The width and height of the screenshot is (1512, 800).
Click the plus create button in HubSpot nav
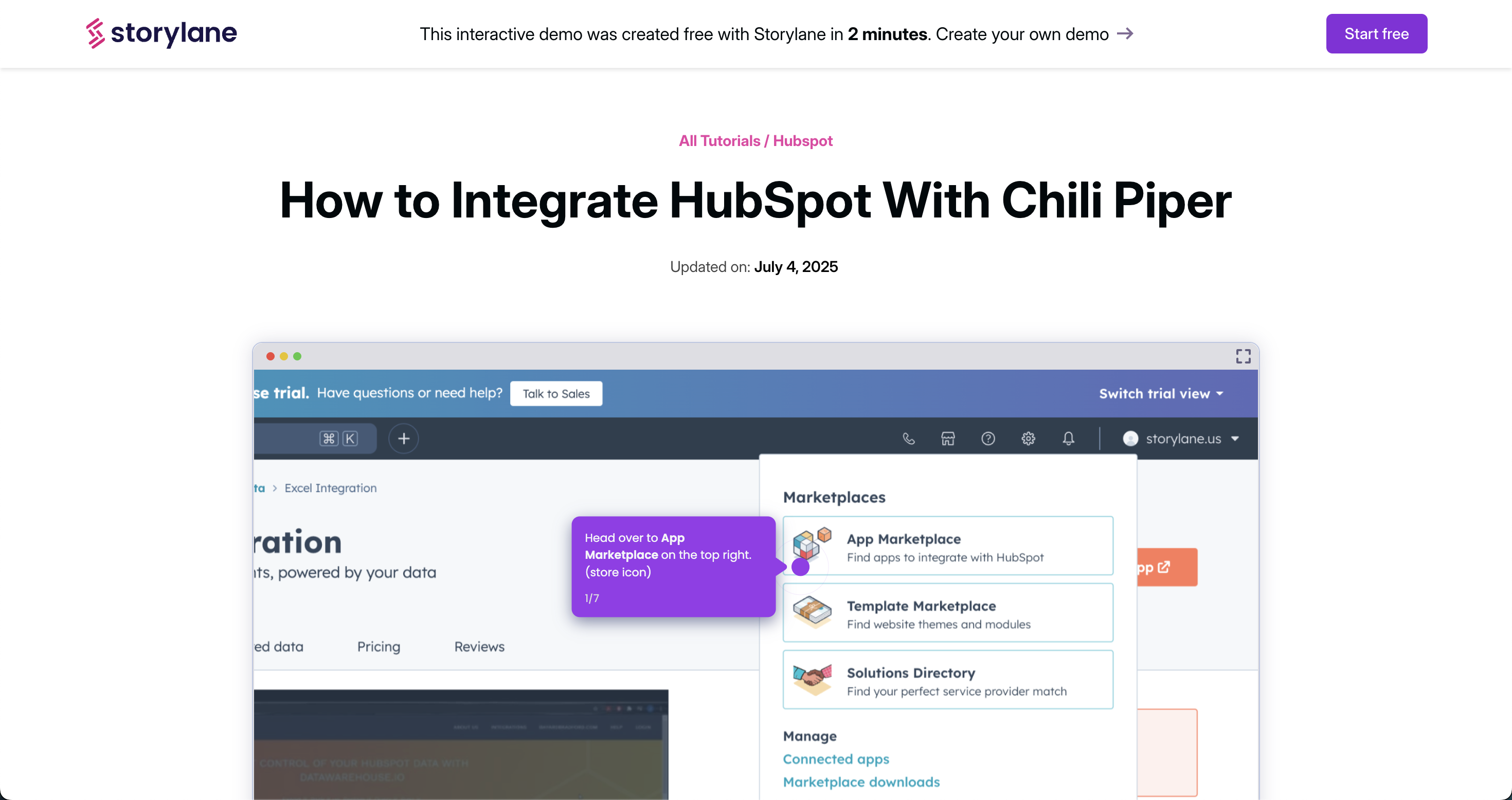403,439
